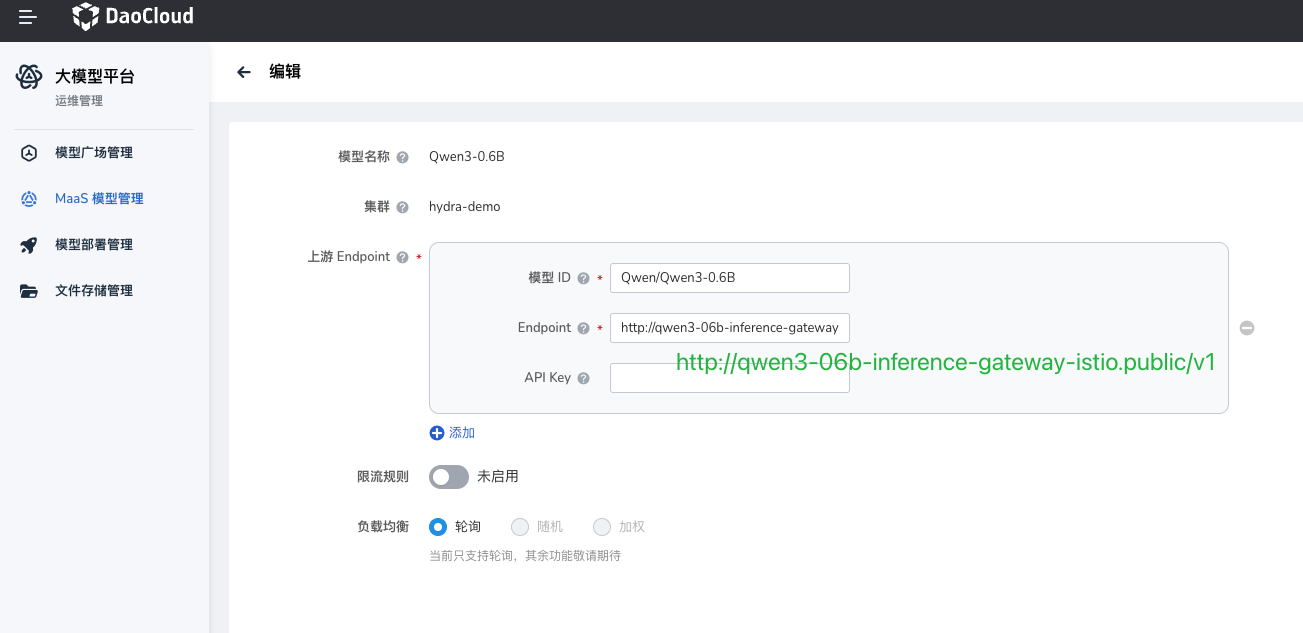The height and width of the screenshot is (633, 1303).
Task: Click the help icon beside 上游 Endpoint
Action: click(402, 257)
